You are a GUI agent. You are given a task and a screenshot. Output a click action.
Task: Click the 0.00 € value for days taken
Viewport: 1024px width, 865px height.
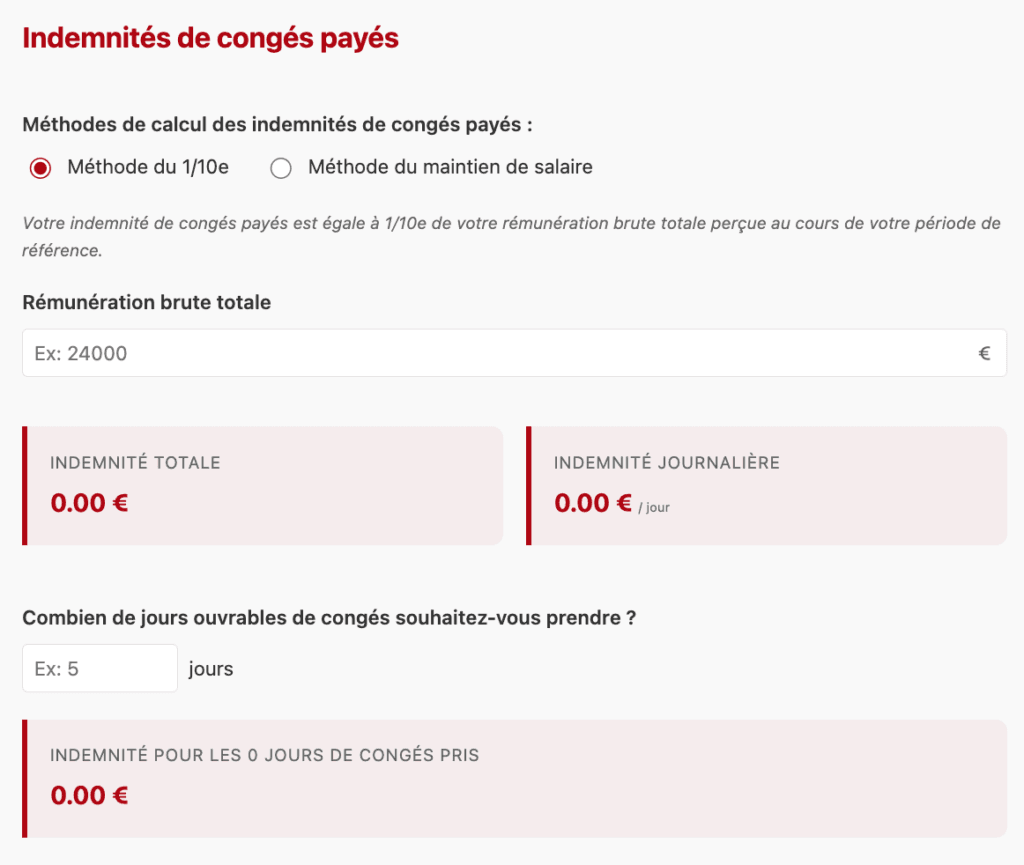click(88, 794)
